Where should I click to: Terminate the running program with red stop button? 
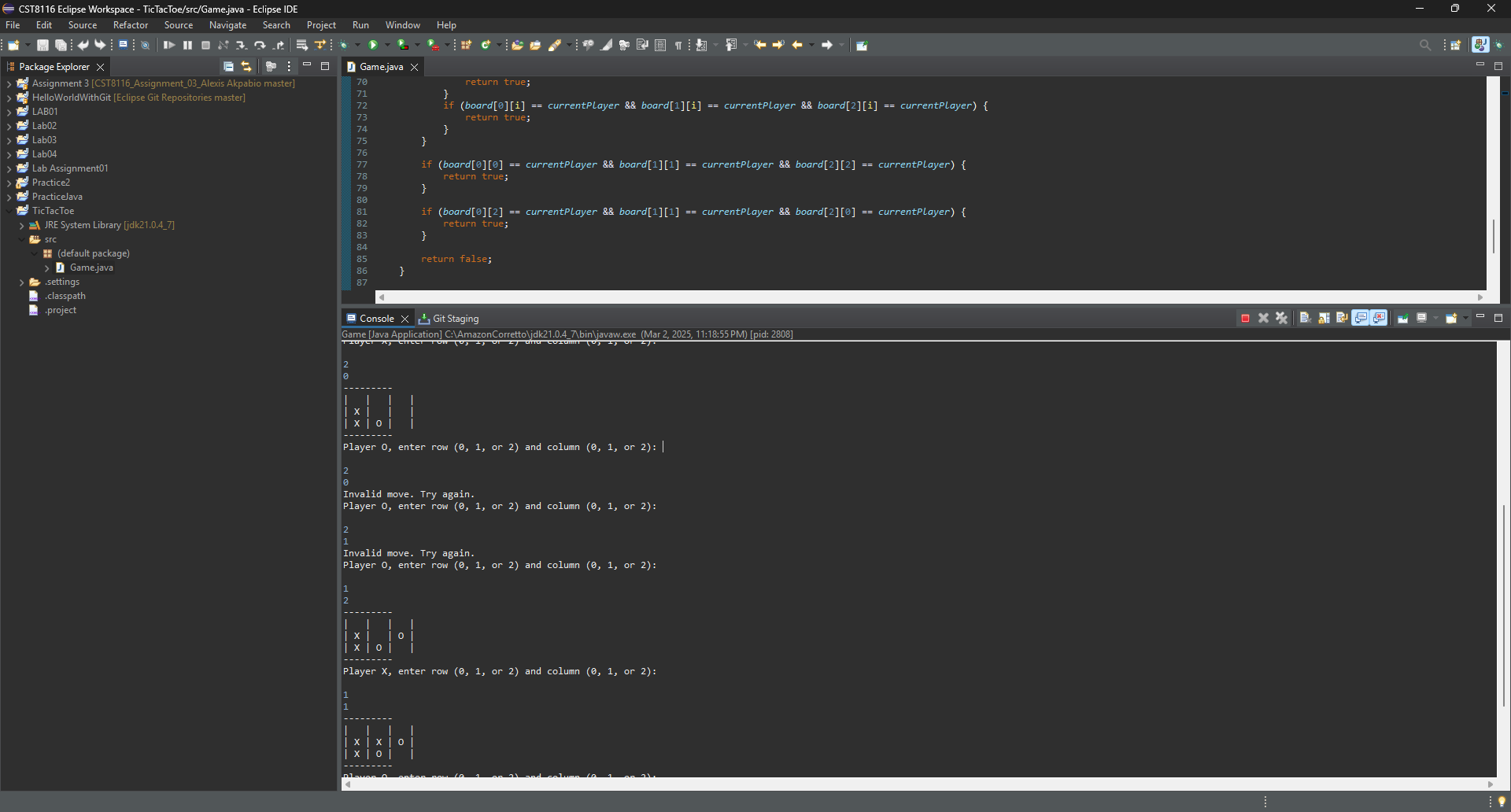tap(1245, 319)
